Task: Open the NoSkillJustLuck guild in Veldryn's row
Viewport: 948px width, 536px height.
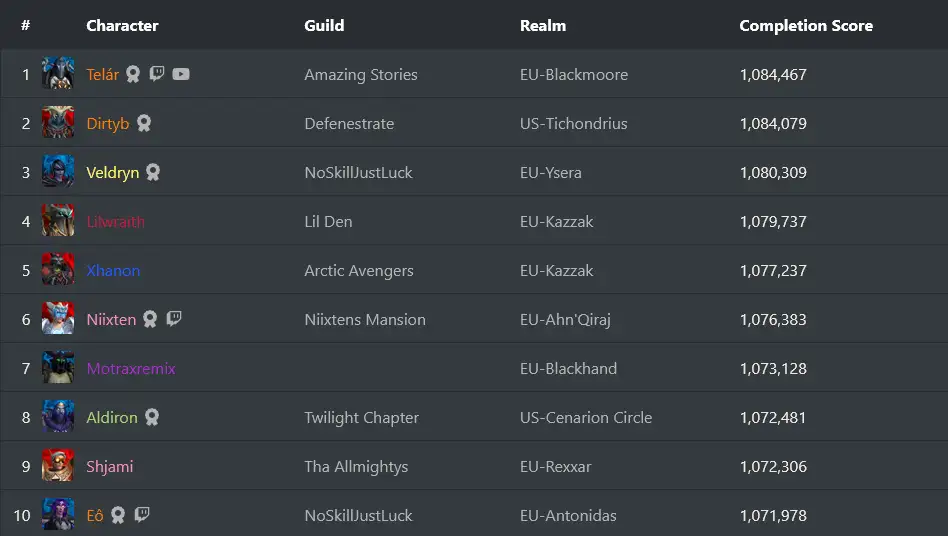Action: point(358,172)
